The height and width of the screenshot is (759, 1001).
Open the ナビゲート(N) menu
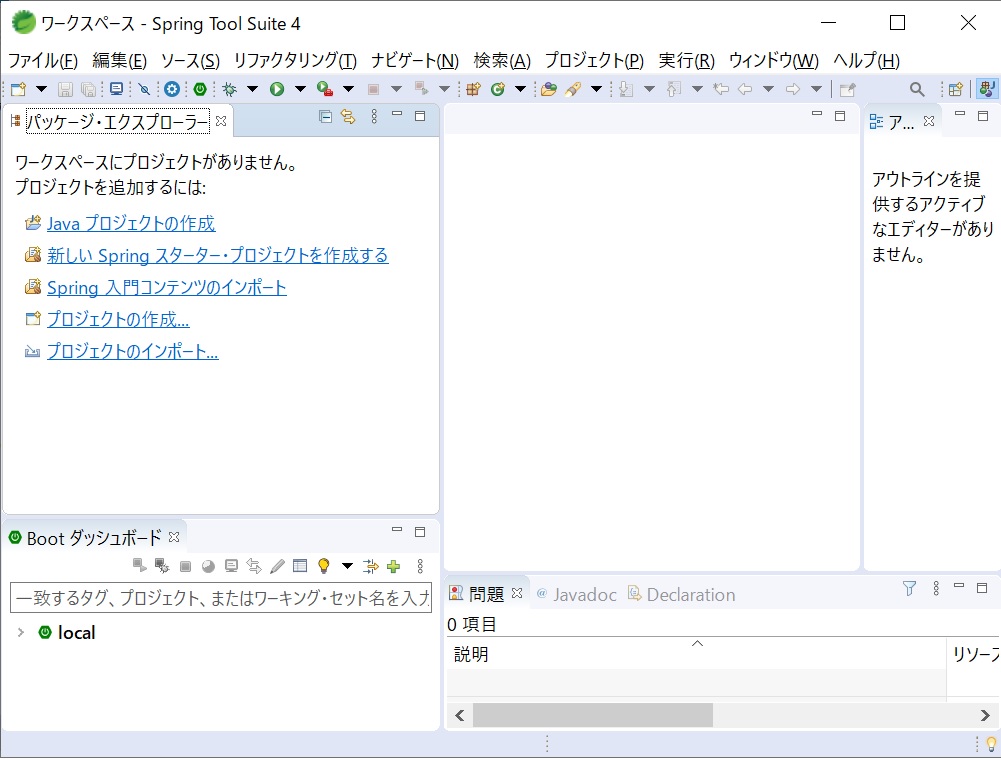click(415, 61)
